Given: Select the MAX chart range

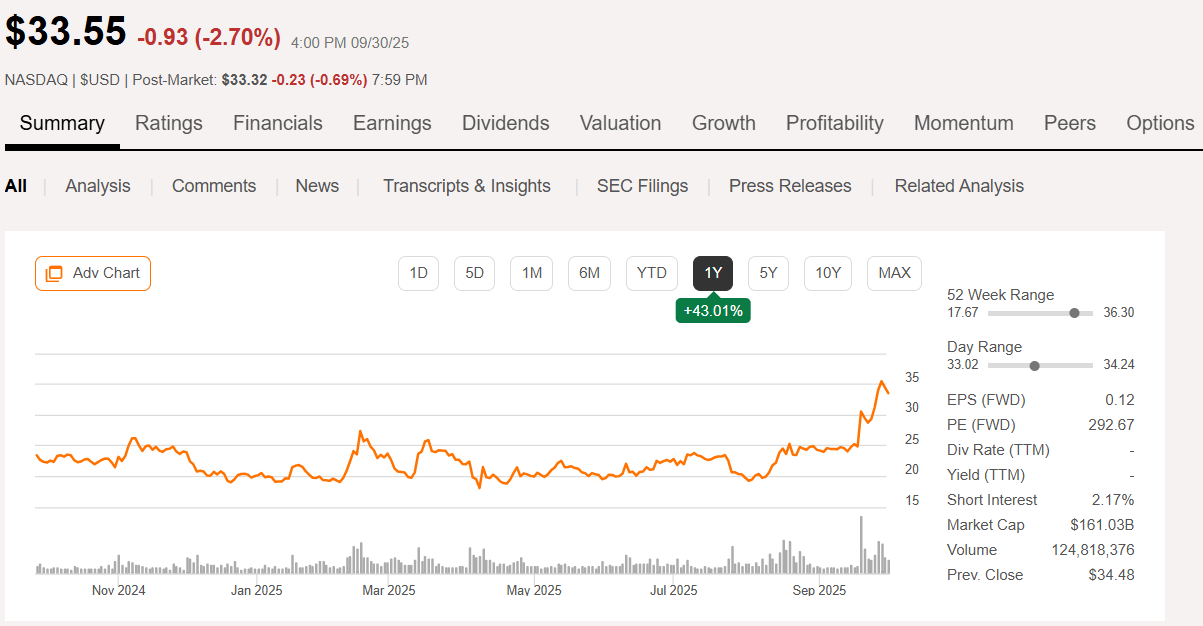Looking at the screenshot, I should pos(894,272).
